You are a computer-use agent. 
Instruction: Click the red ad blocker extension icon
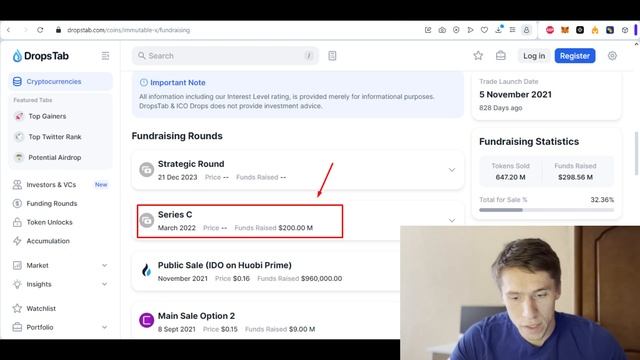(550, 30)
